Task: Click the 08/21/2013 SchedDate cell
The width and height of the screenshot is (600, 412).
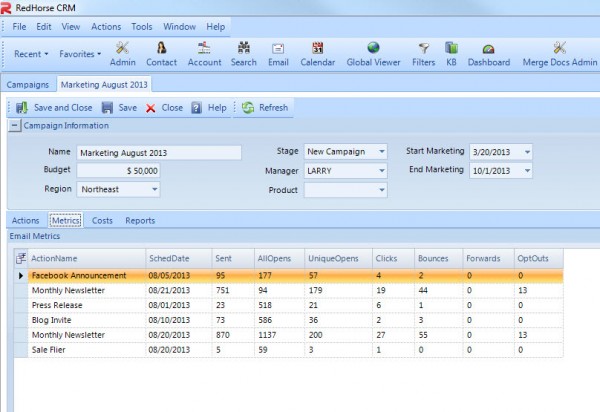Action: click(179, 290)
